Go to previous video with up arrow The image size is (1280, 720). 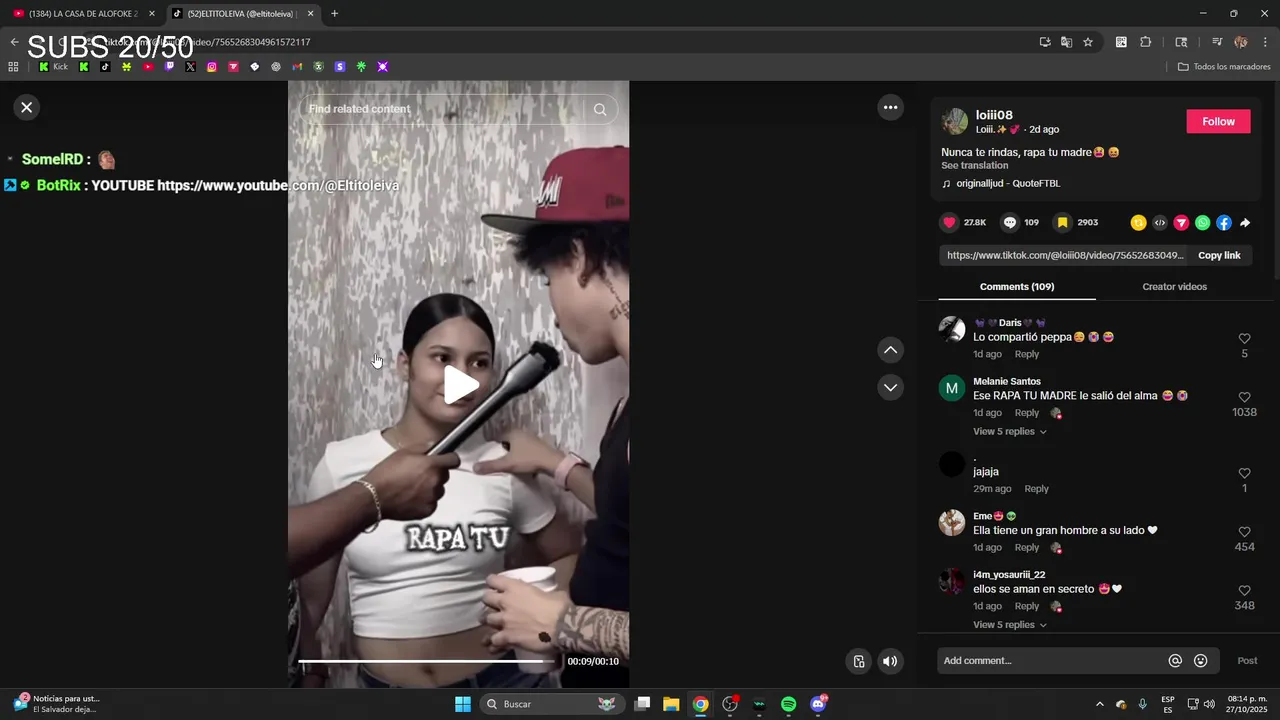click(x=890, y=350)
